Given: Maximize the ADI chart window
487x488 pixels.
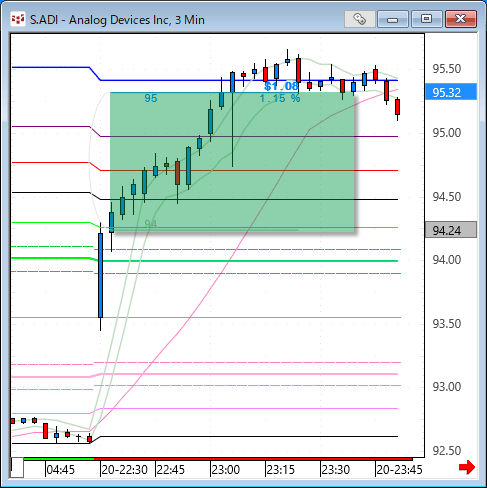Looking at the screenshot, I should 427,19.
